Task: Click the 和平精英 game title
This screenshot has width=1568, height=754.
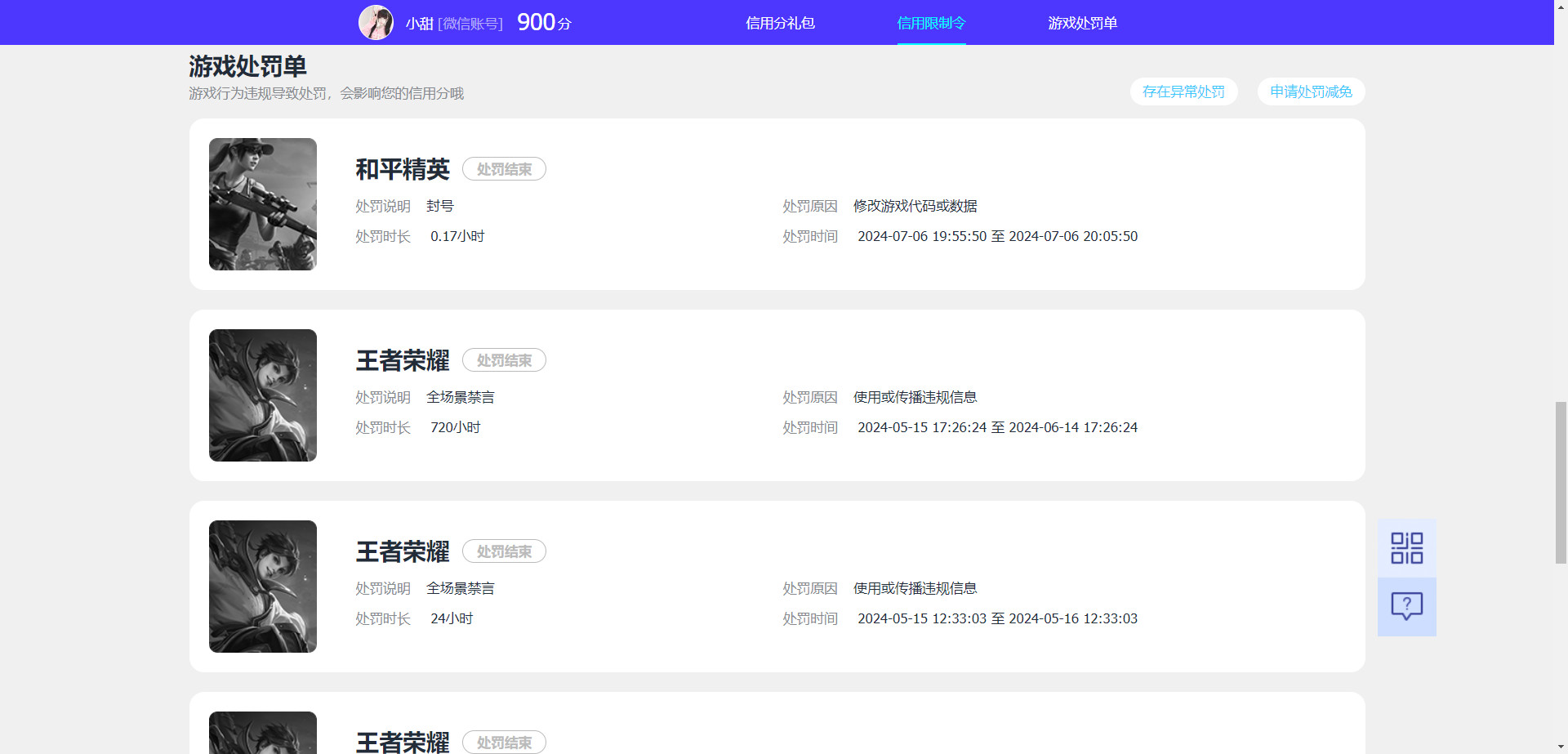Action: [403, 169]
